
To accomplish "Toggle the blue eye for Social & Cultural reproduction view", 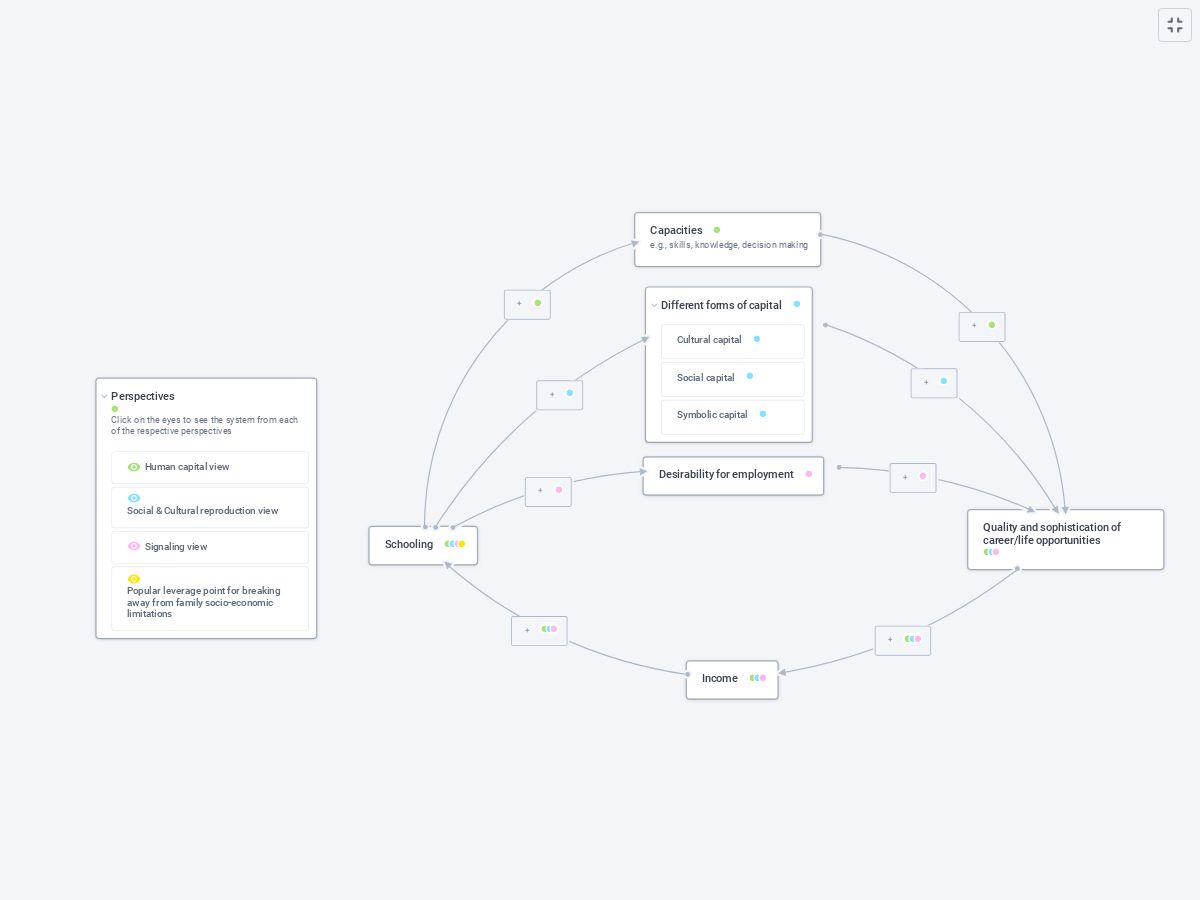I will point(134,498).
